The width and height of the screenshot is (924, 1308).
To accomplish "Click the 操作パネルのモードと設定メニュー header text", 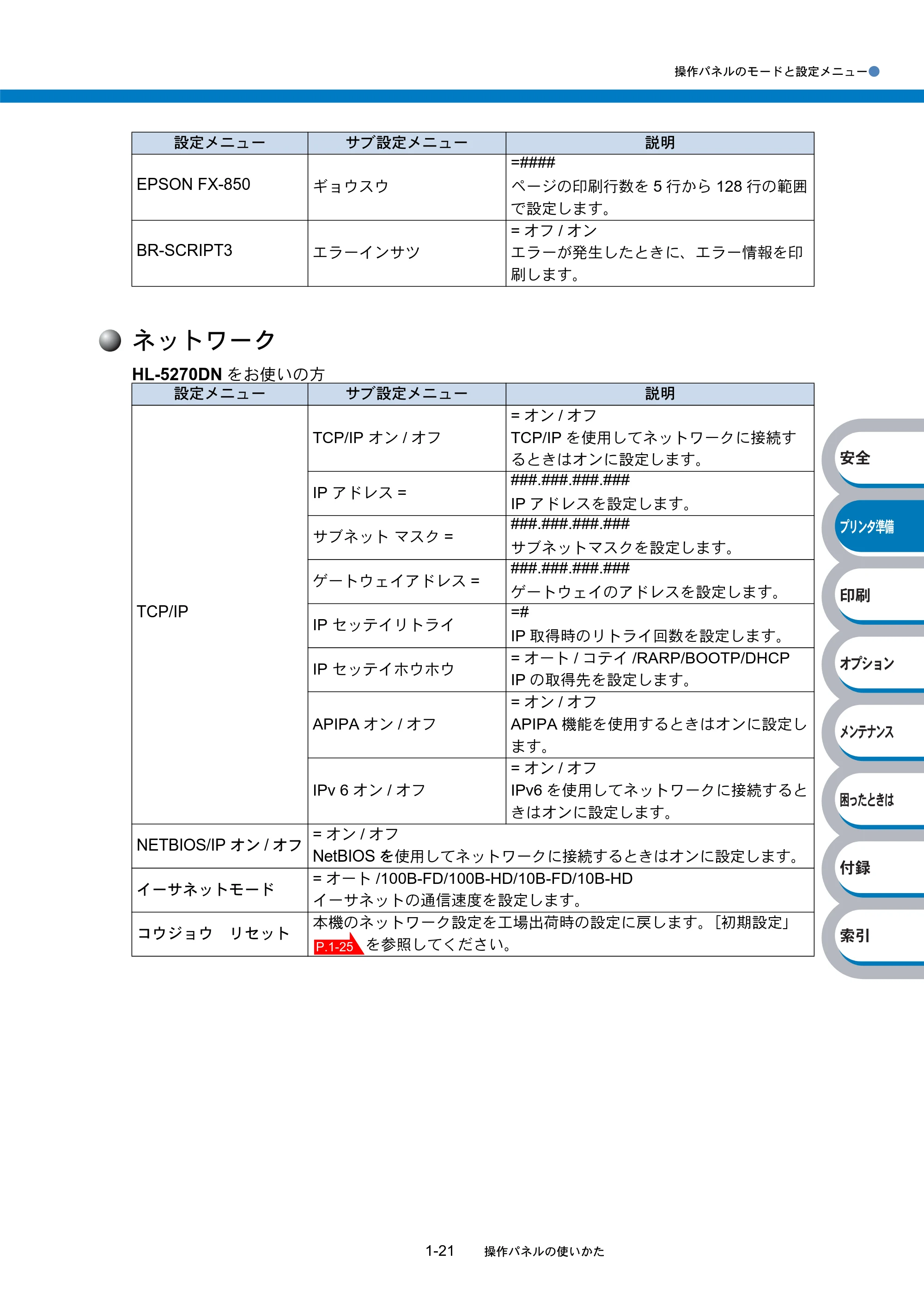I will coord(771,71).
